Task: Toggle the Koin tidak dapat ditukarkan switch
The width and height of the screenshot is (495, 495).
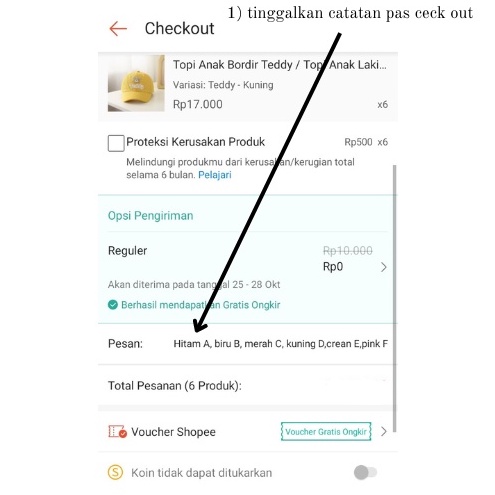Action: tap(365, 472)
